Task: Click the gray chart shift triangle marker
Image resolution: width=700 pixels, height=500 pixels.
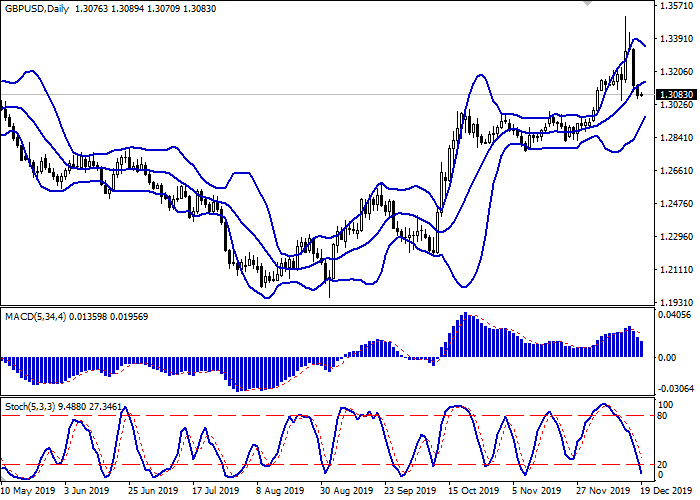Action: [x=587, y=5]
